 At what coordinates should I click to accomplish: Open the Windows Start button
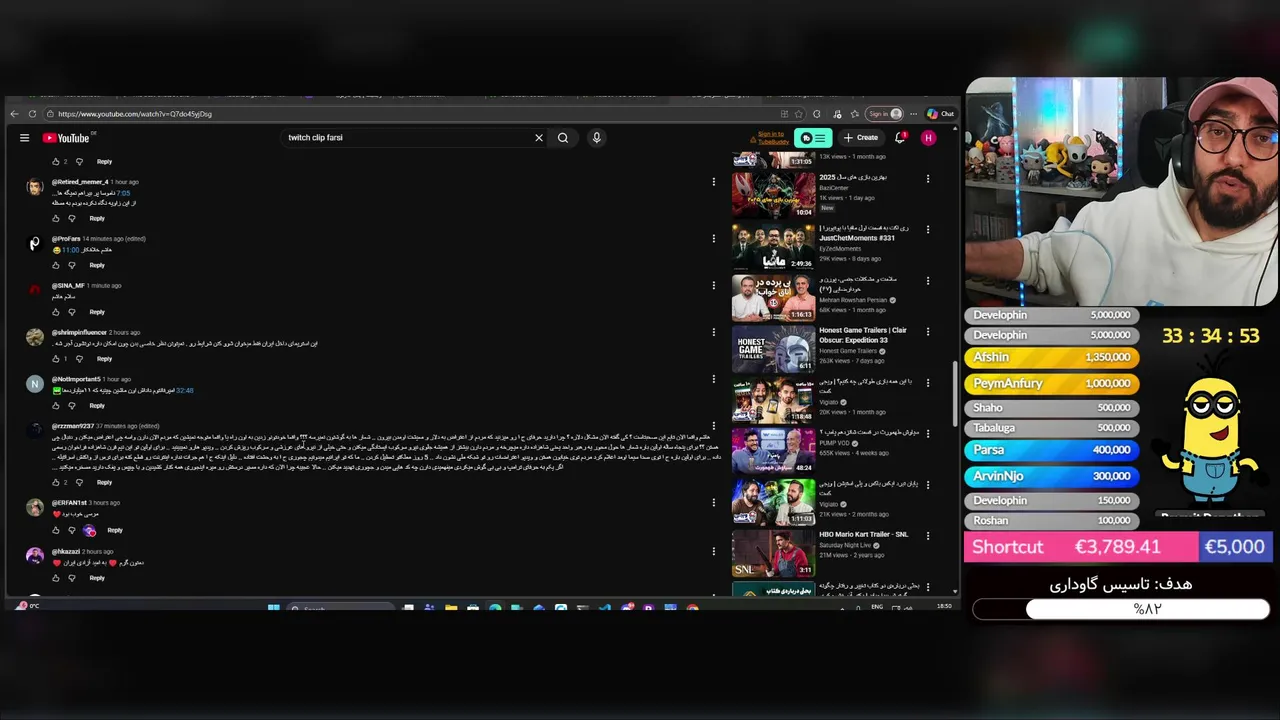tap(273, 607)
